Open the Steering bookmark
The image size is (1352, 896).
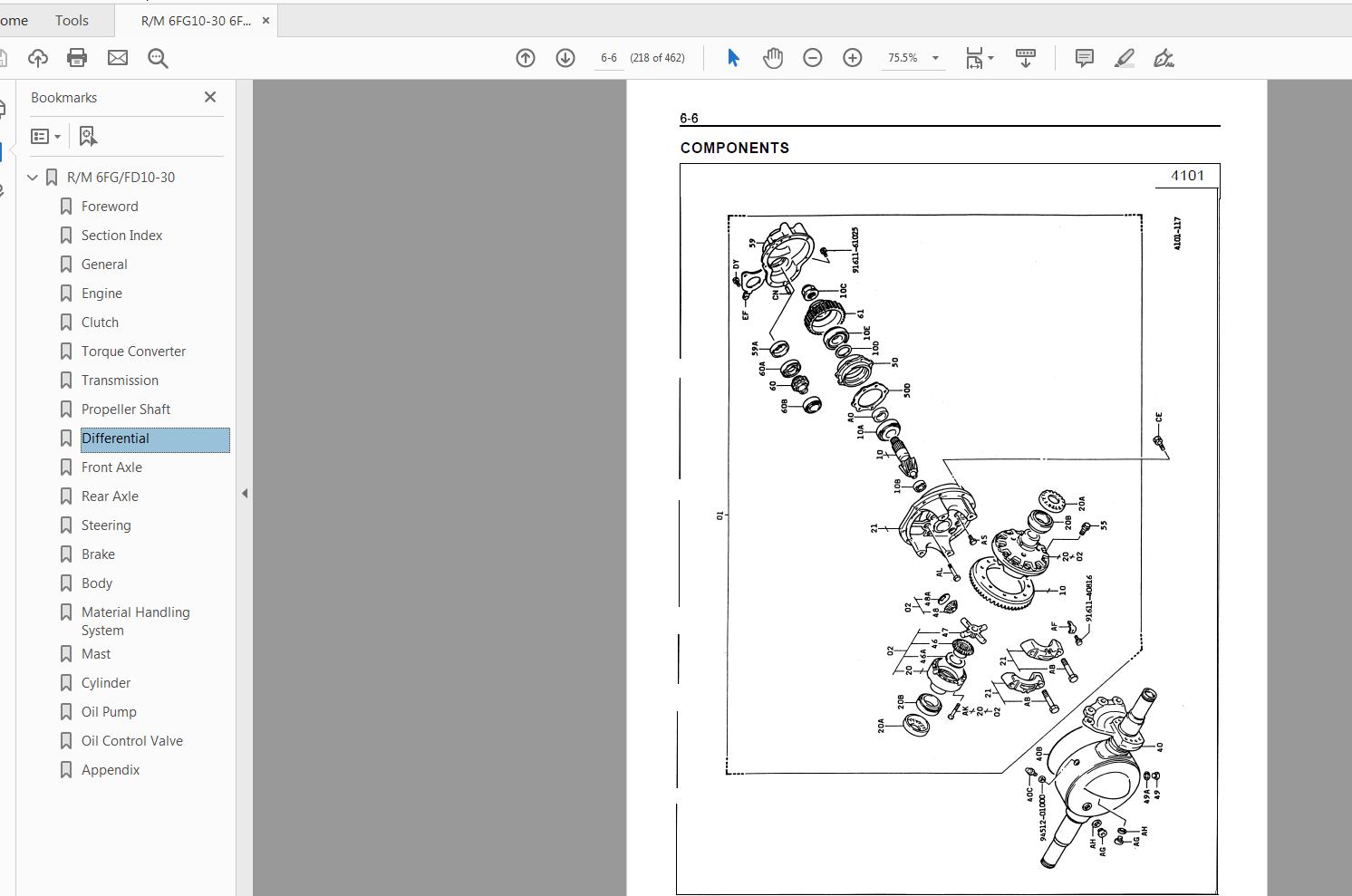tap(106, 525)
